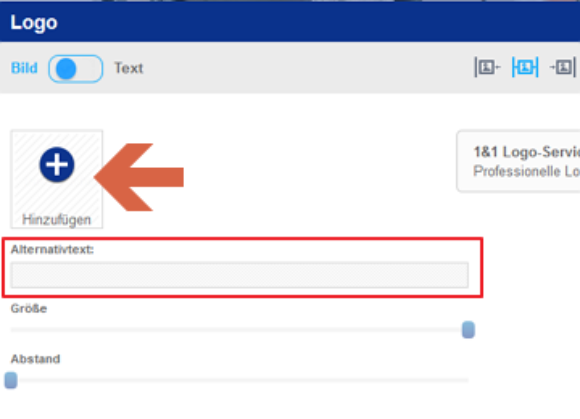This screenshot has width=580, height=419.
Task: Focus the Alternativtext input field
Action: pyautogui.click(x=239, y=275)
